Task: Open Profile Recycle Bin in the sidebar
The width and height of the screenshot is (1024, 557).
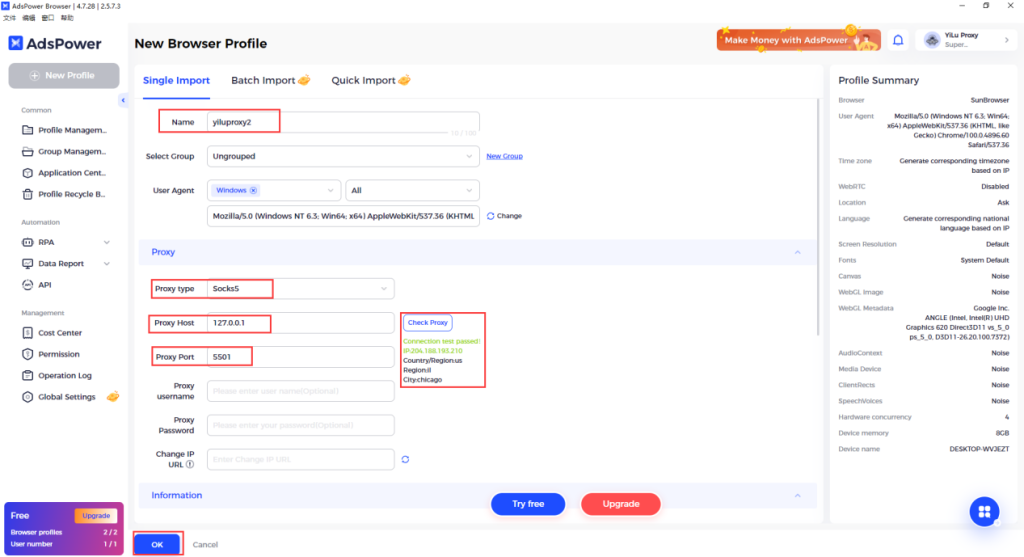Action: coord(64,194)
